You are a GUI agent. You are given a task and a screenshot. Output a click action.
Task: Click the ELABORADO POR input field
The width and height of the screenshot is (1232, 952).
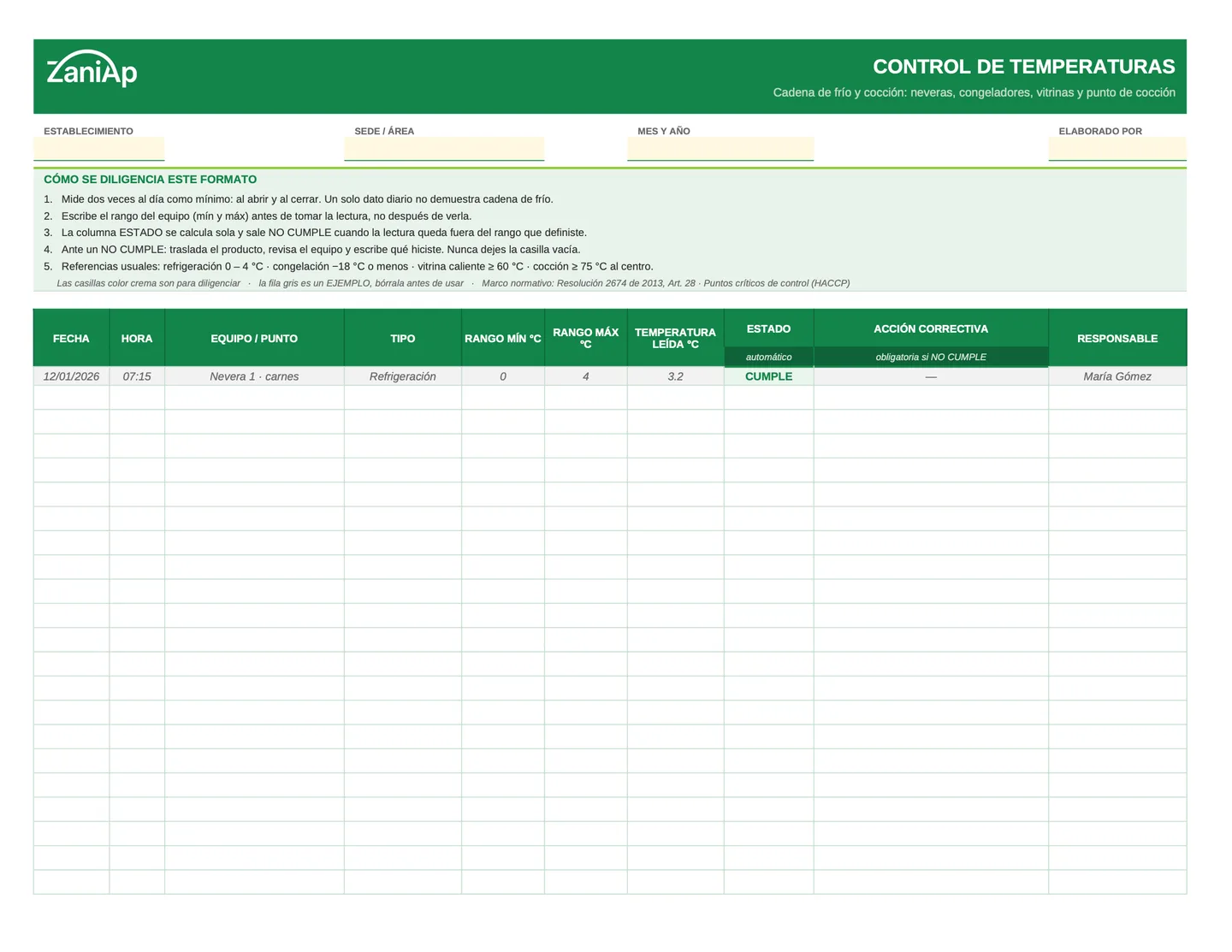(1117, 149)
